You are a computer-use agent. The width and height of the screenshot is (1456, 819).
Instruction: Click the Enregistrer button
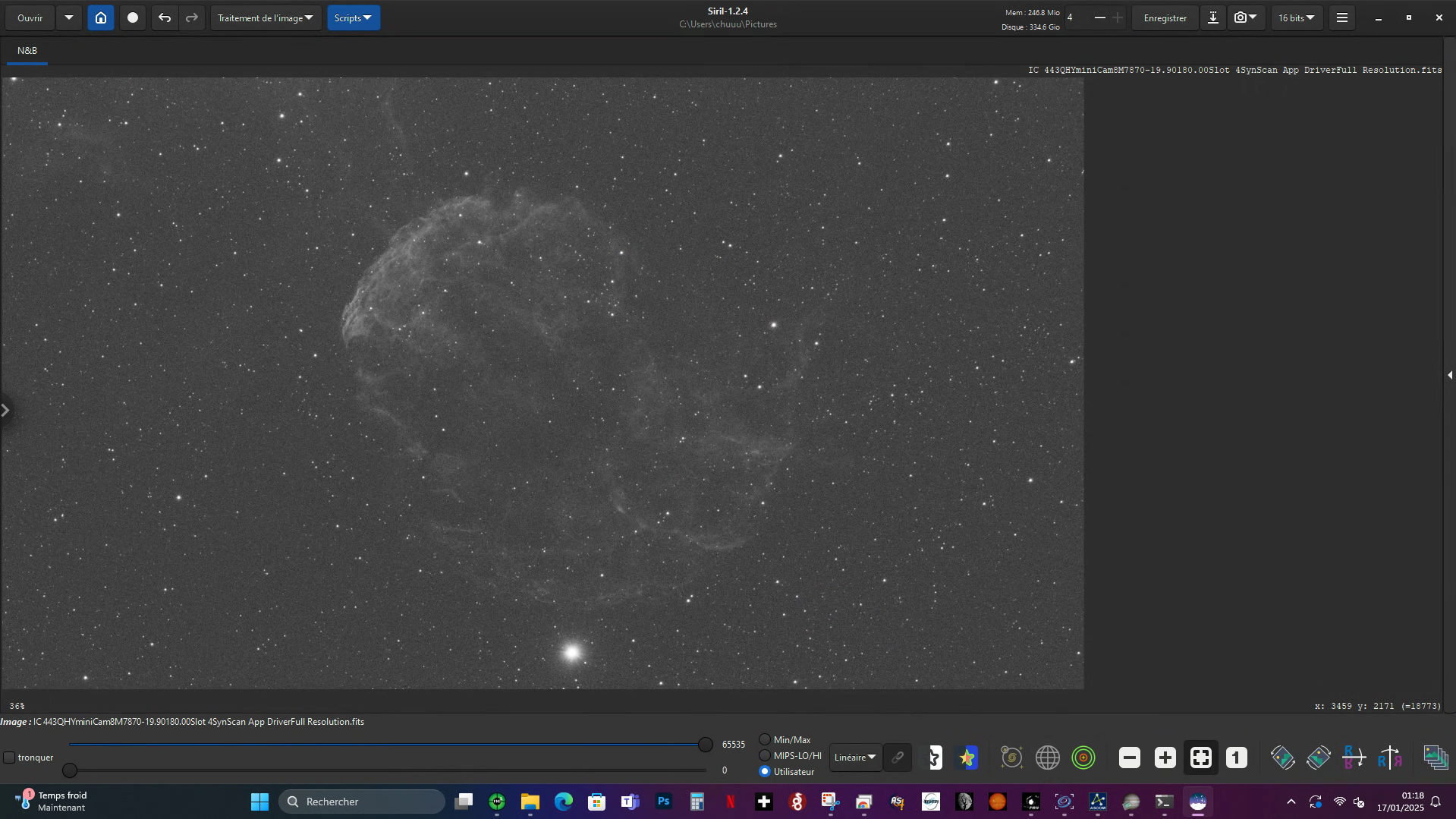tap(1165, 17)
